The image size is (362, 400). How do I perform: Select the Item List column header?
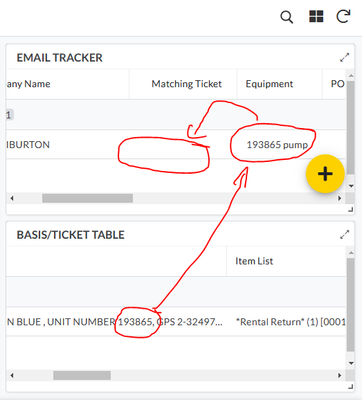click(x=286, y=261)
